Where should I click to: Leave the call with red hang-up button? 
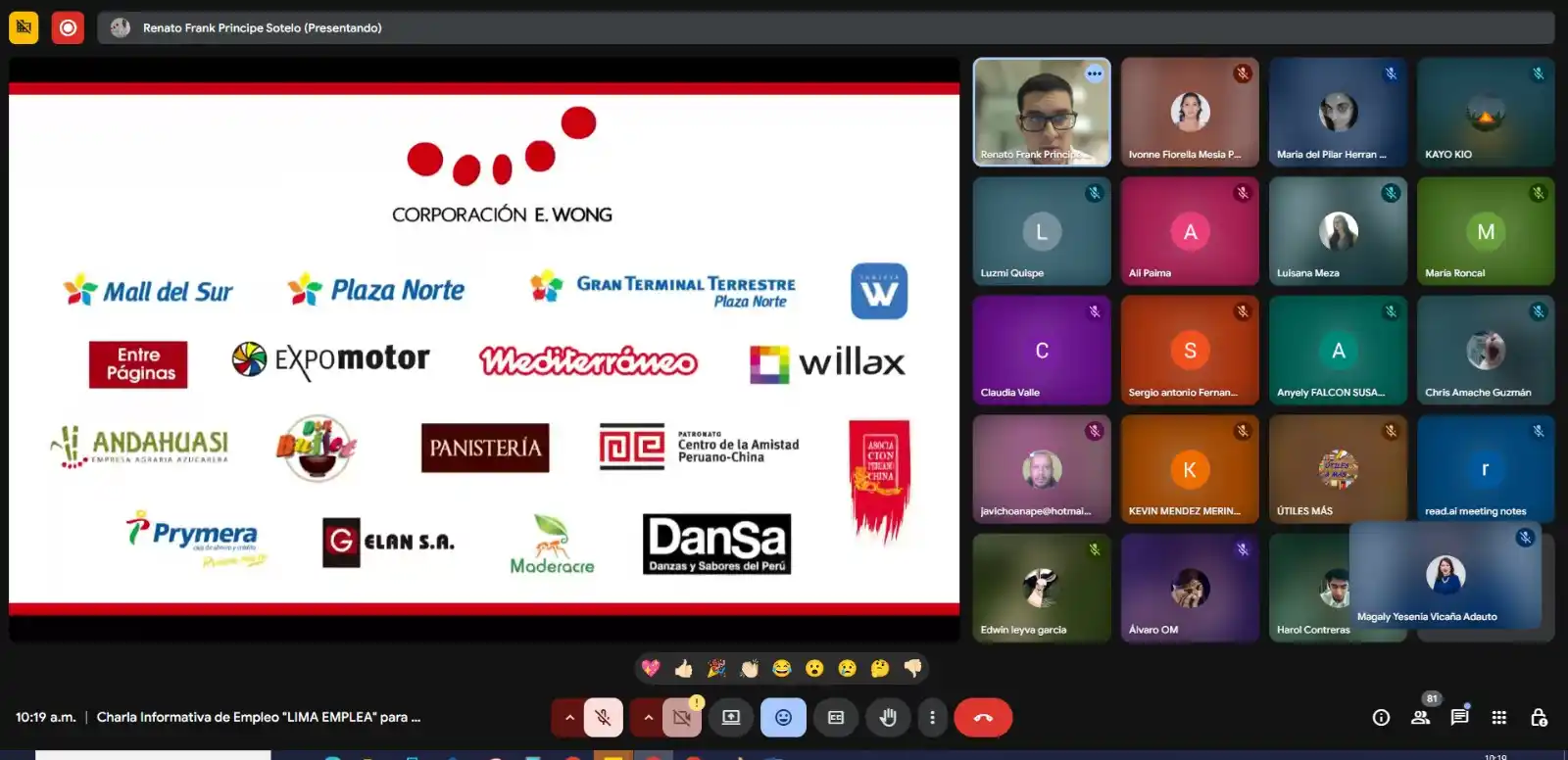983,718
